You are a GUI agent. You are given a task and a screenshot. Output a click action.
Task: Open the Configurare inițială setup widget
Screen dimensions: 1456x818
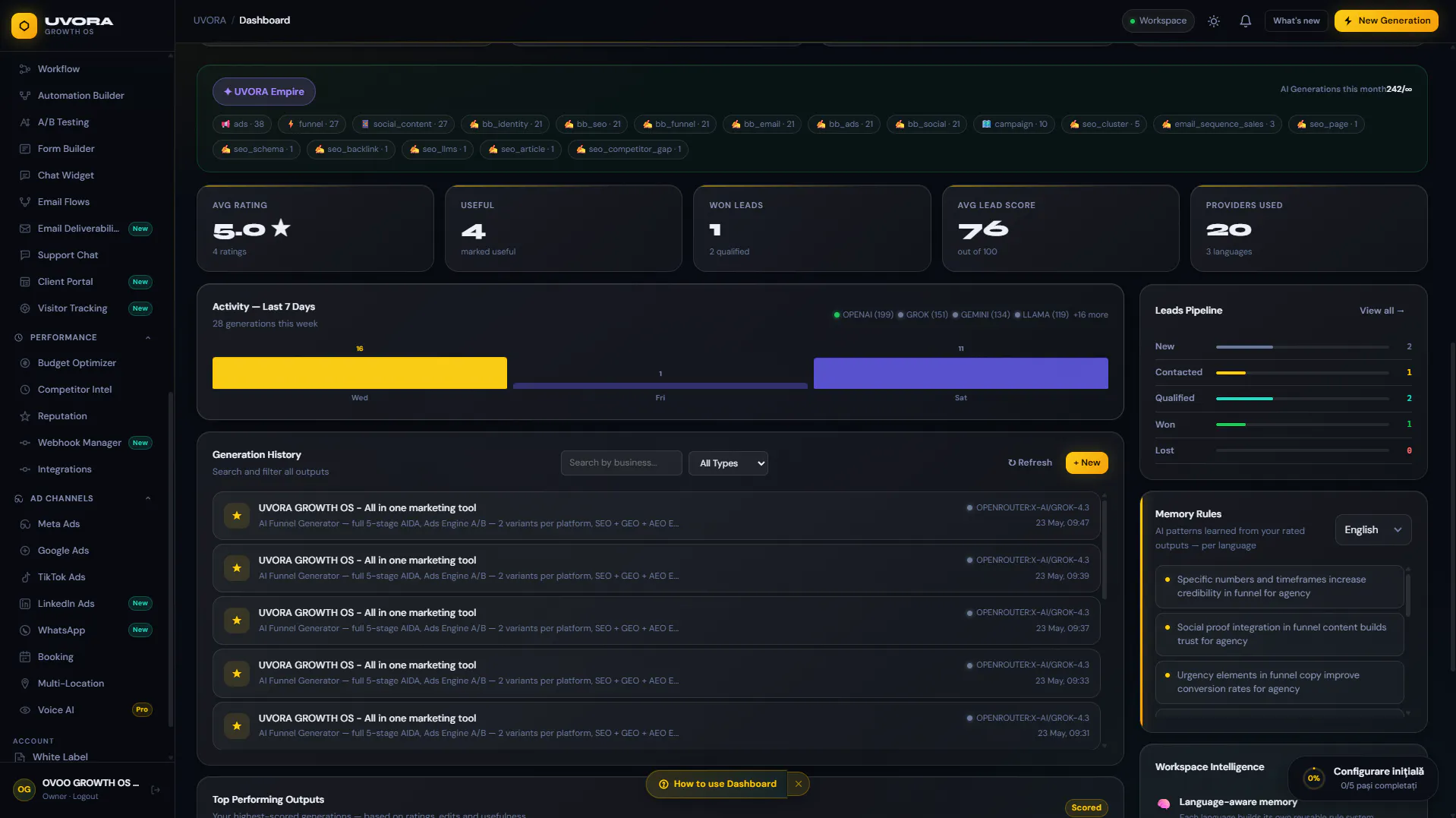click(1363, 778)
